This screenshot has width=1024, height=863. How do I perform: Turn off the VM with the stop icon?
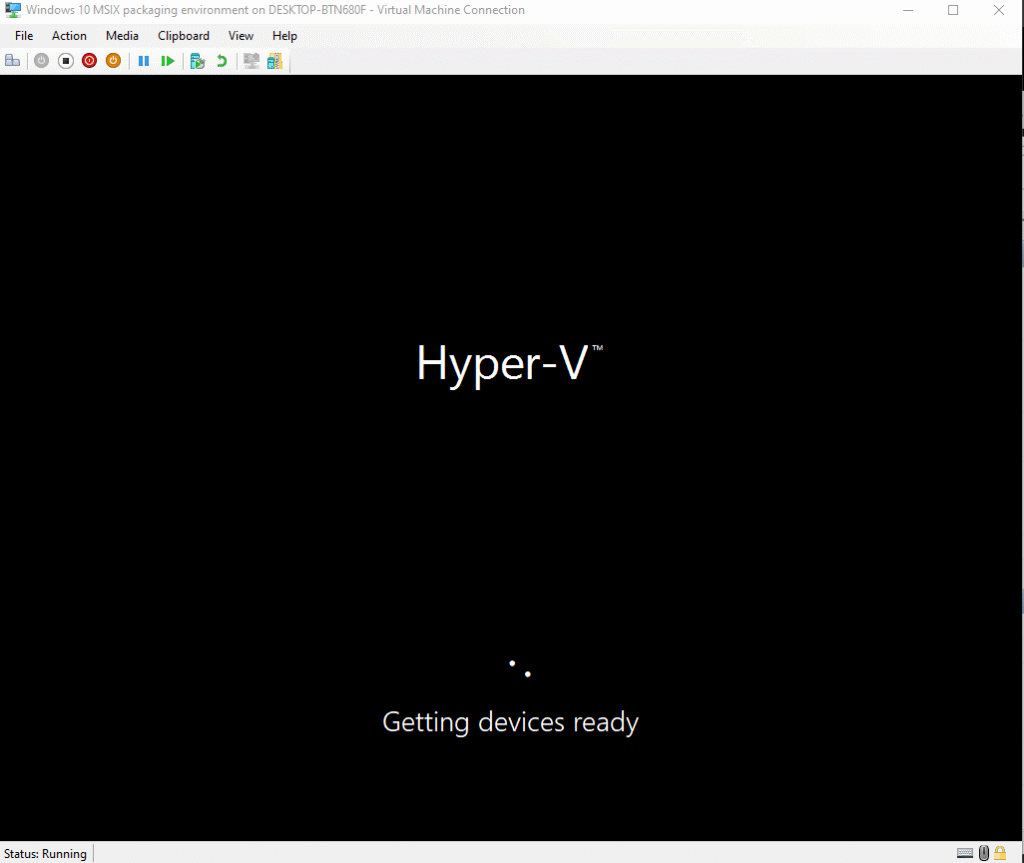(65, 61)
